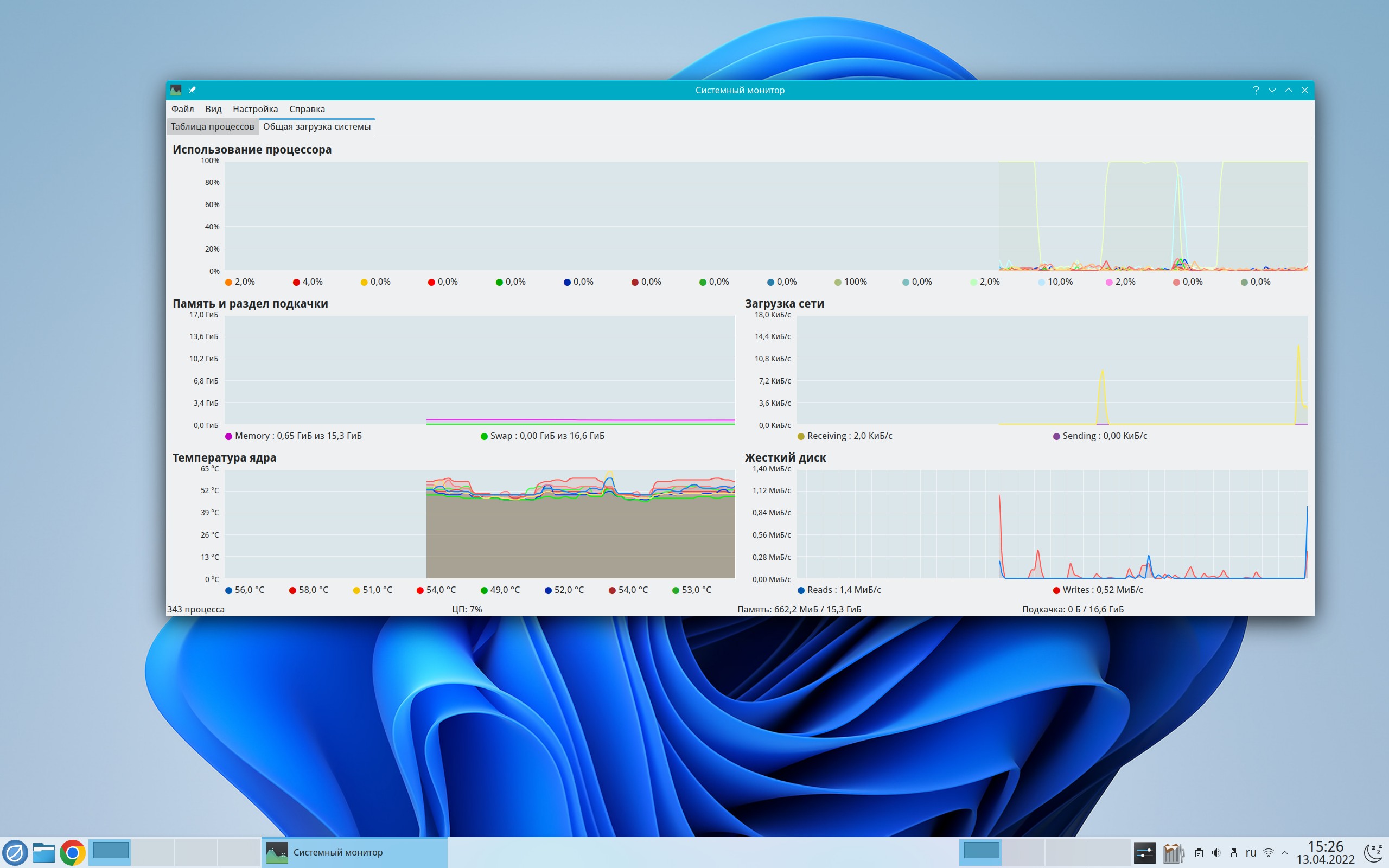Click the System Monitor app icon in title bar
The width and height of the screenshot is (1389, 868).
[176, 90]
